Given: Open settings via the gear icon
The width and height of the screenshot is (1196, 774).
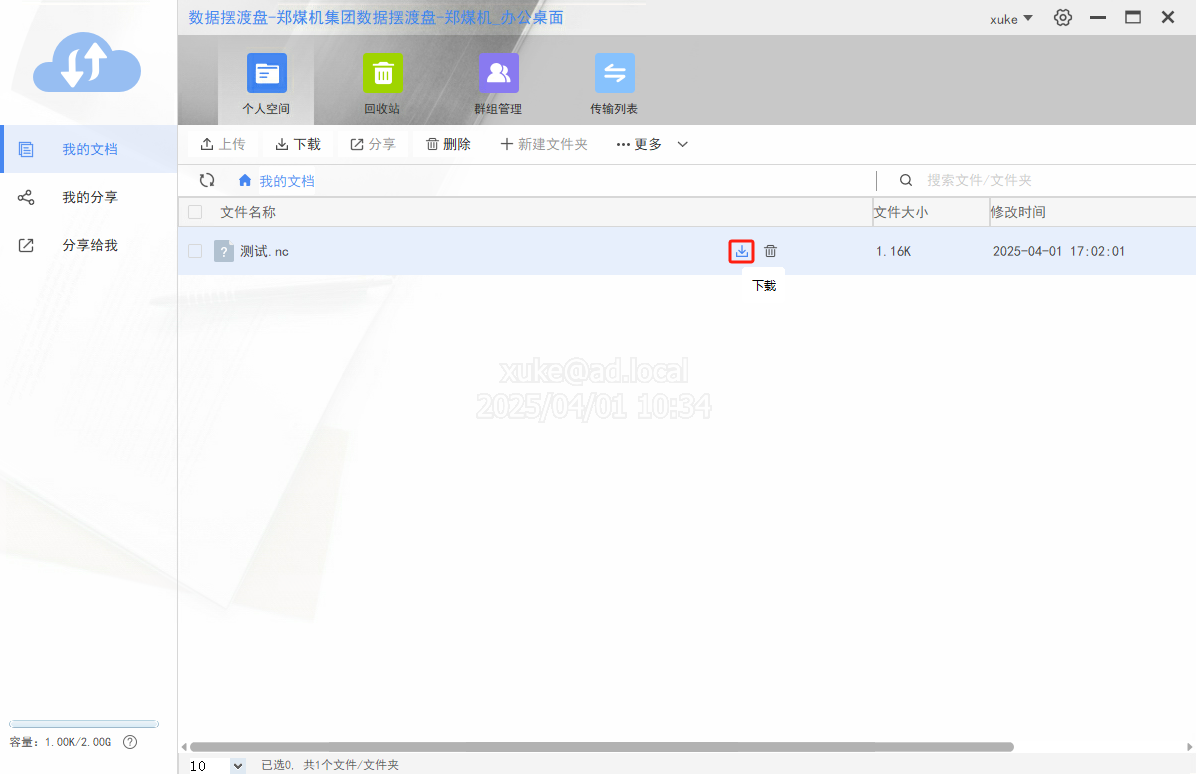Looking at the screenshot, I should (1063, 18).
